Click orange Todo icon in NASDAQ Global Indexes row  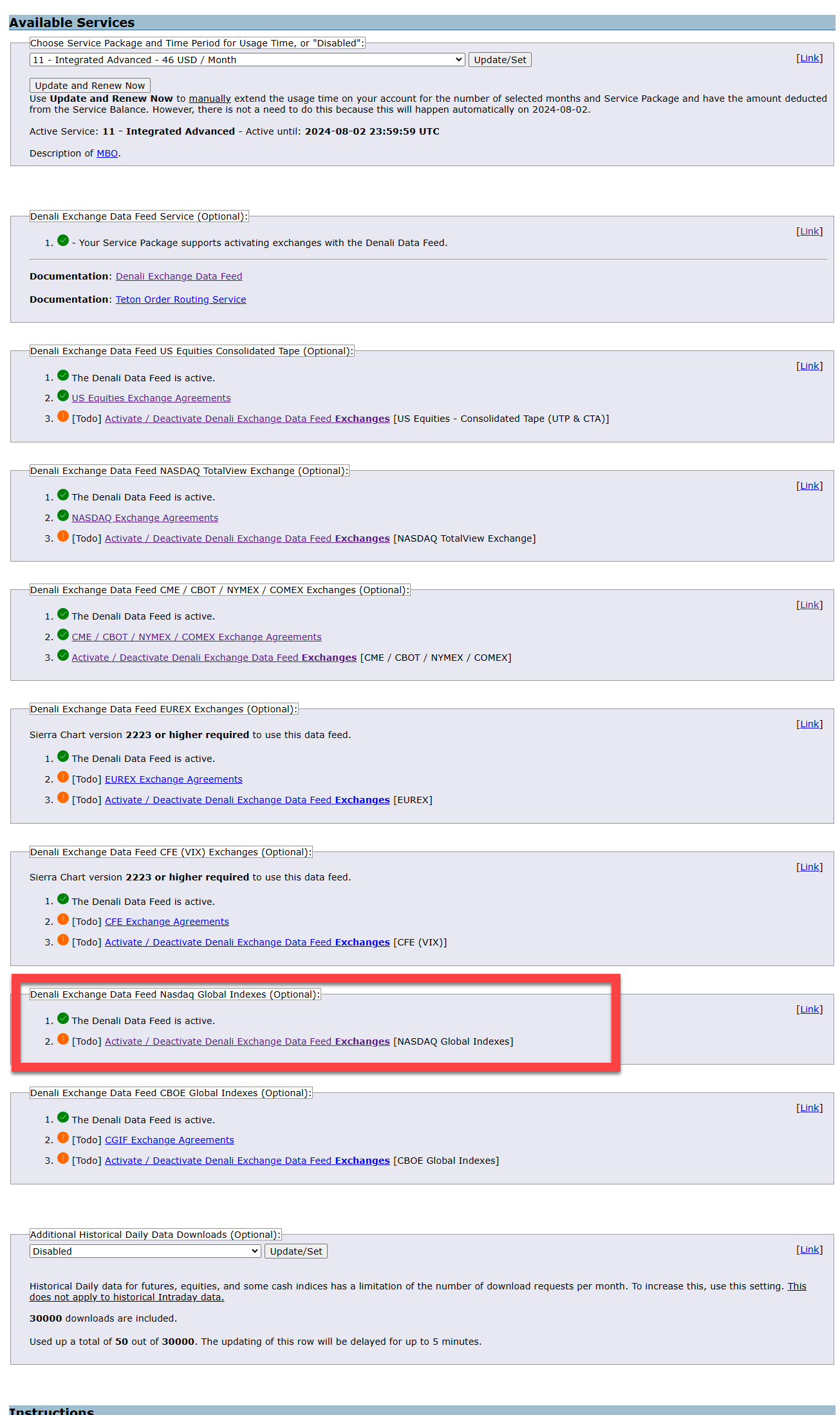tap(63, 1039)
